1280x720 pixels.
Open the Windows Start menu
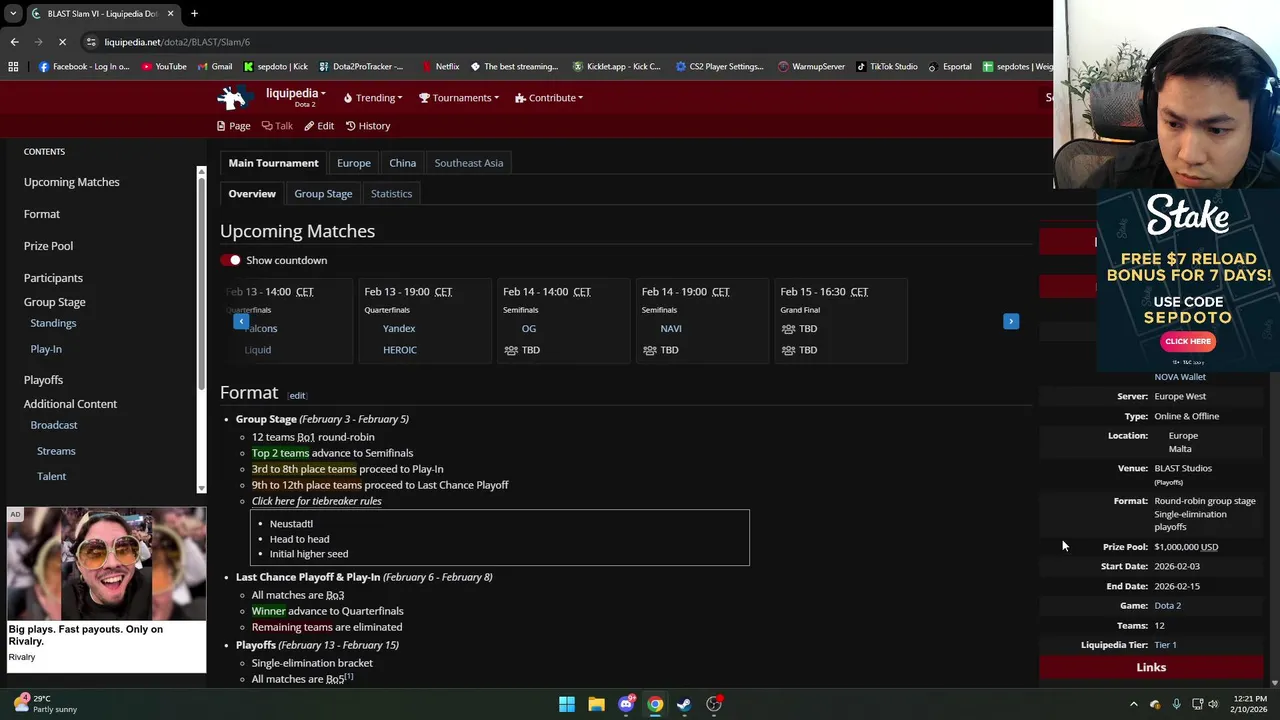(567, 704)
